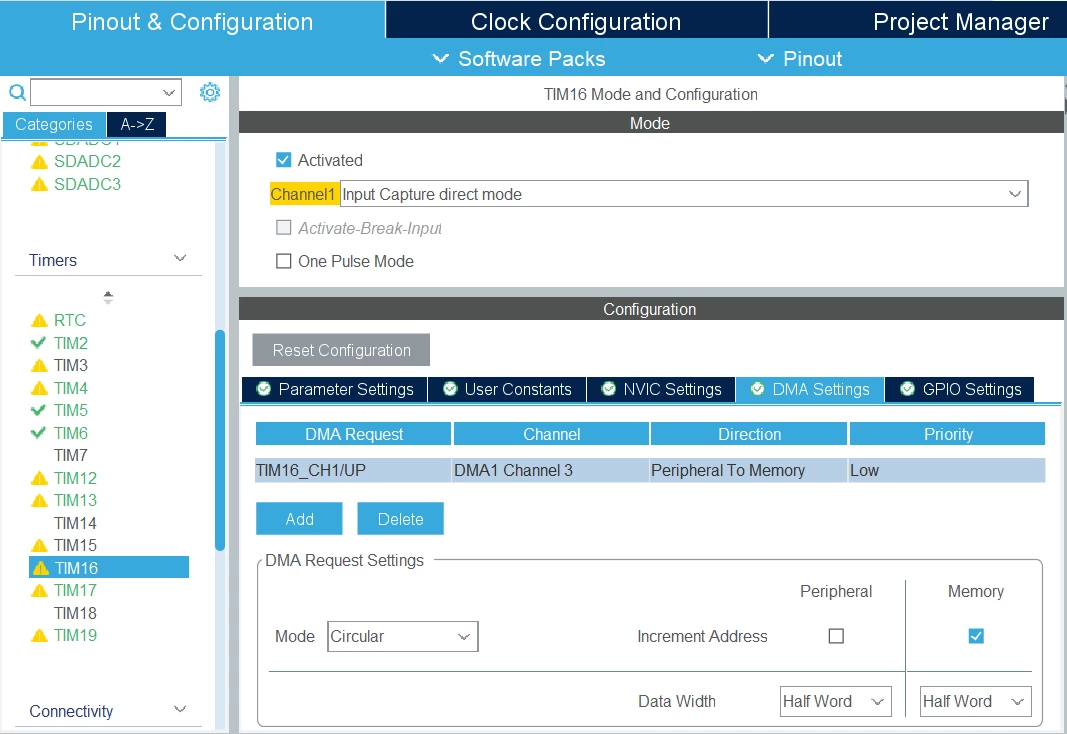
Task: Open Peripheral Data Width dropdown
Action: [x=836, y=701]
